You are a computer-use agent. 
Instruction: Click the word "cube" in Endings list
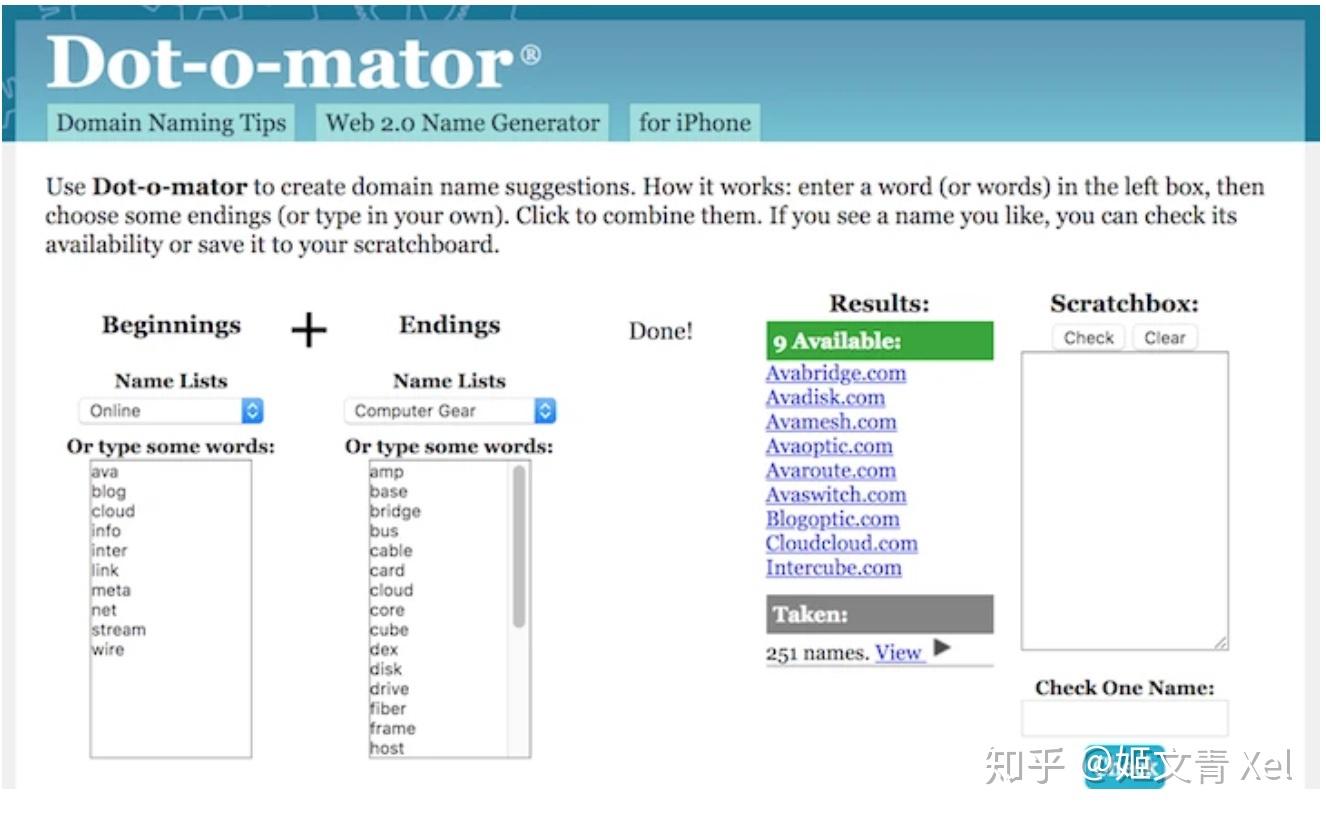point(389,630)
